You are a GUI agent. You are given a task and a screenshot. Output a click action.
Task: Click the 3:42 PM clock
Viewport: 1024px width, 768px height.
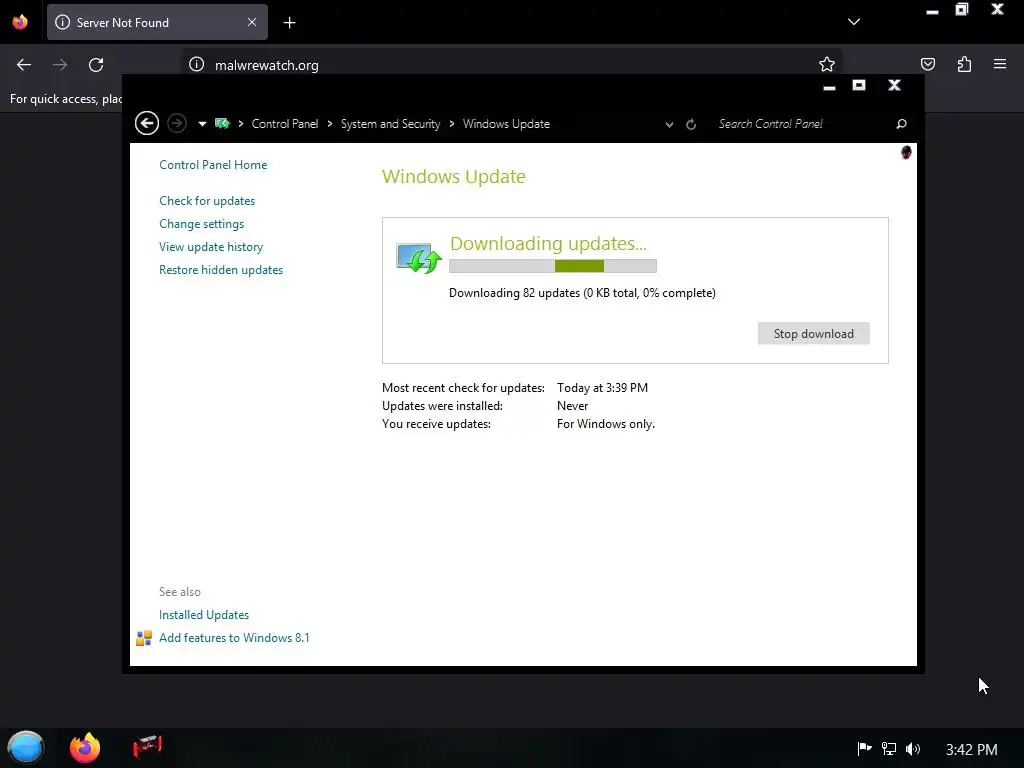[x=972, y=749]
